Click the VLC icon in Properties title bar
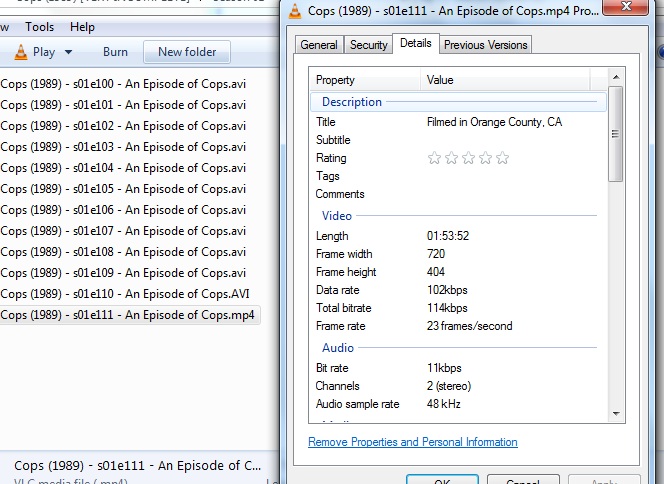This screenshot has width=664, height=484. tap(295, 11)
